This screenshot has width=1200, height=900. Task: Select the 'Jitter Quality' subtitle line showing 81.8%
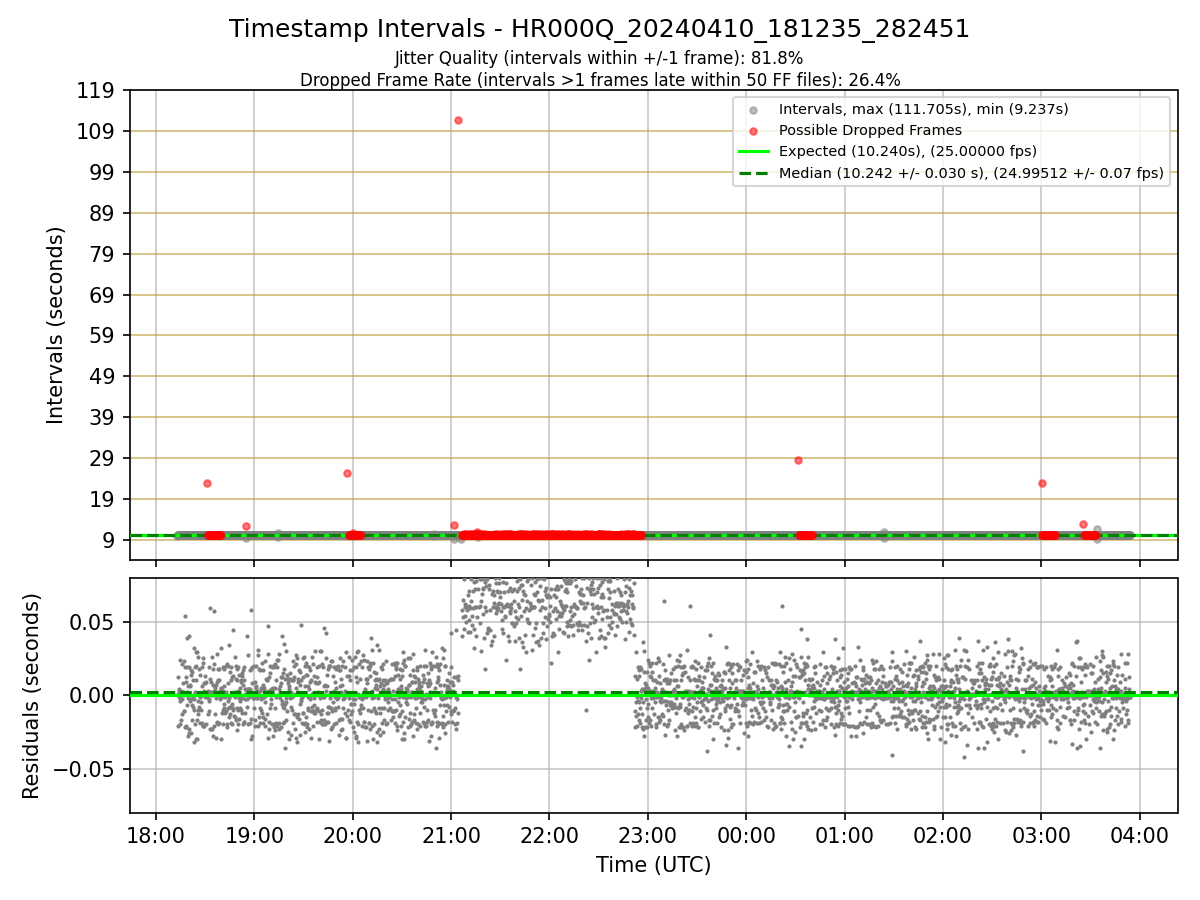click(x=599, y=58)
